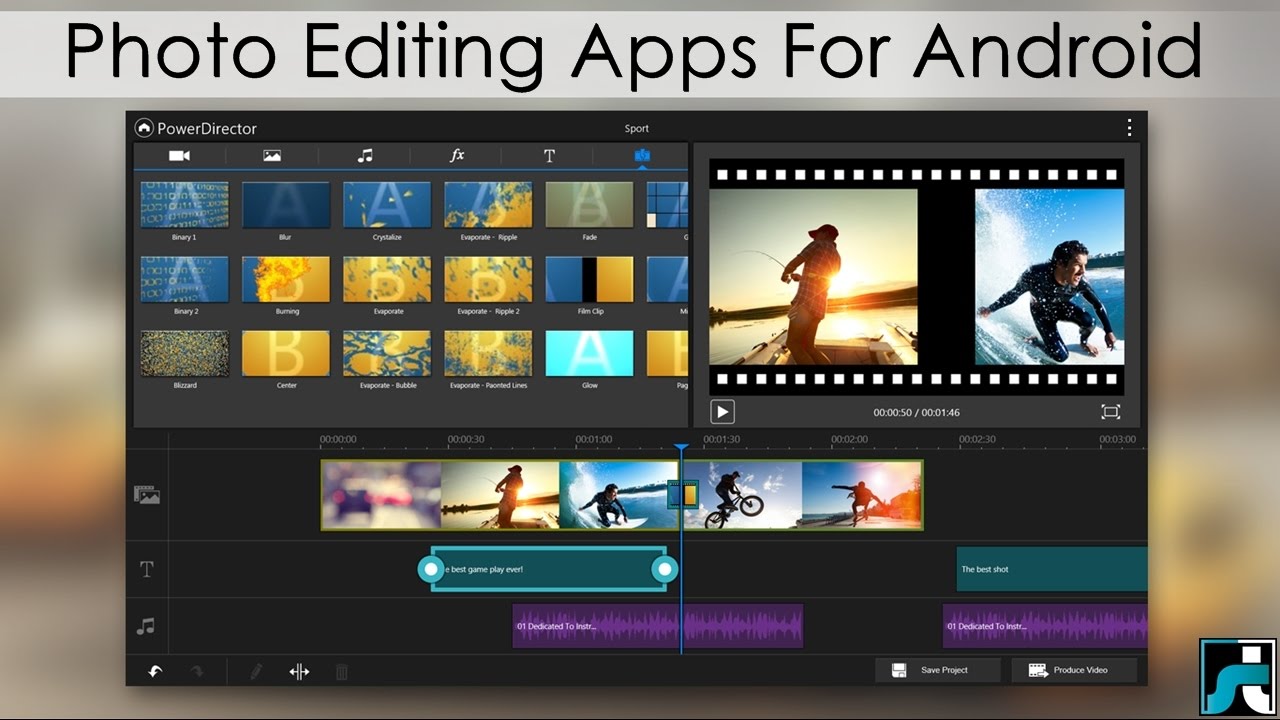Click the 00:02:00 ruler mark
1280x720 pixels.
[849, 439]
